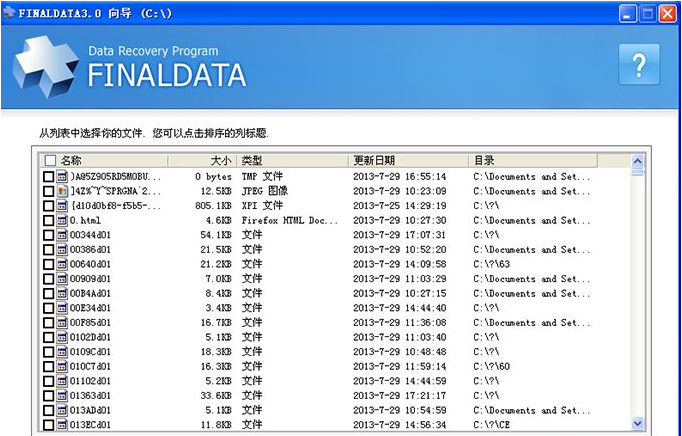Screen dimensions: 682x436
Task: Minimize the FINALDATA window
Action: tap(627, 13)
